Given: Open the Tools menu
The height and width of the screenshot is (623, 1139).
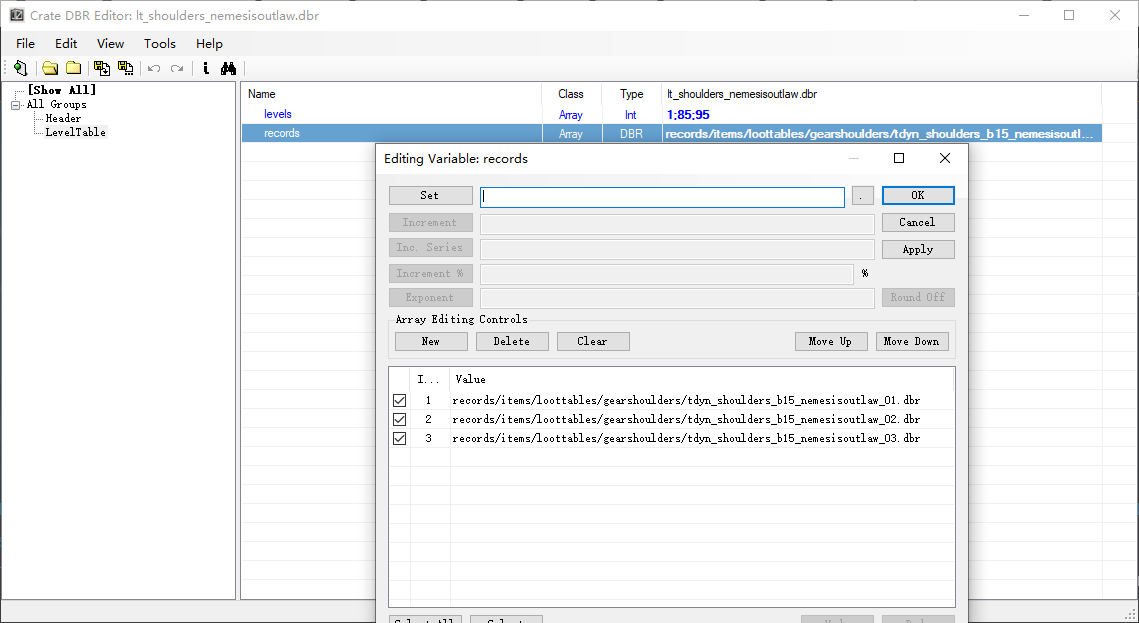Looking at the screenshot, I should [x=160, y=44].
